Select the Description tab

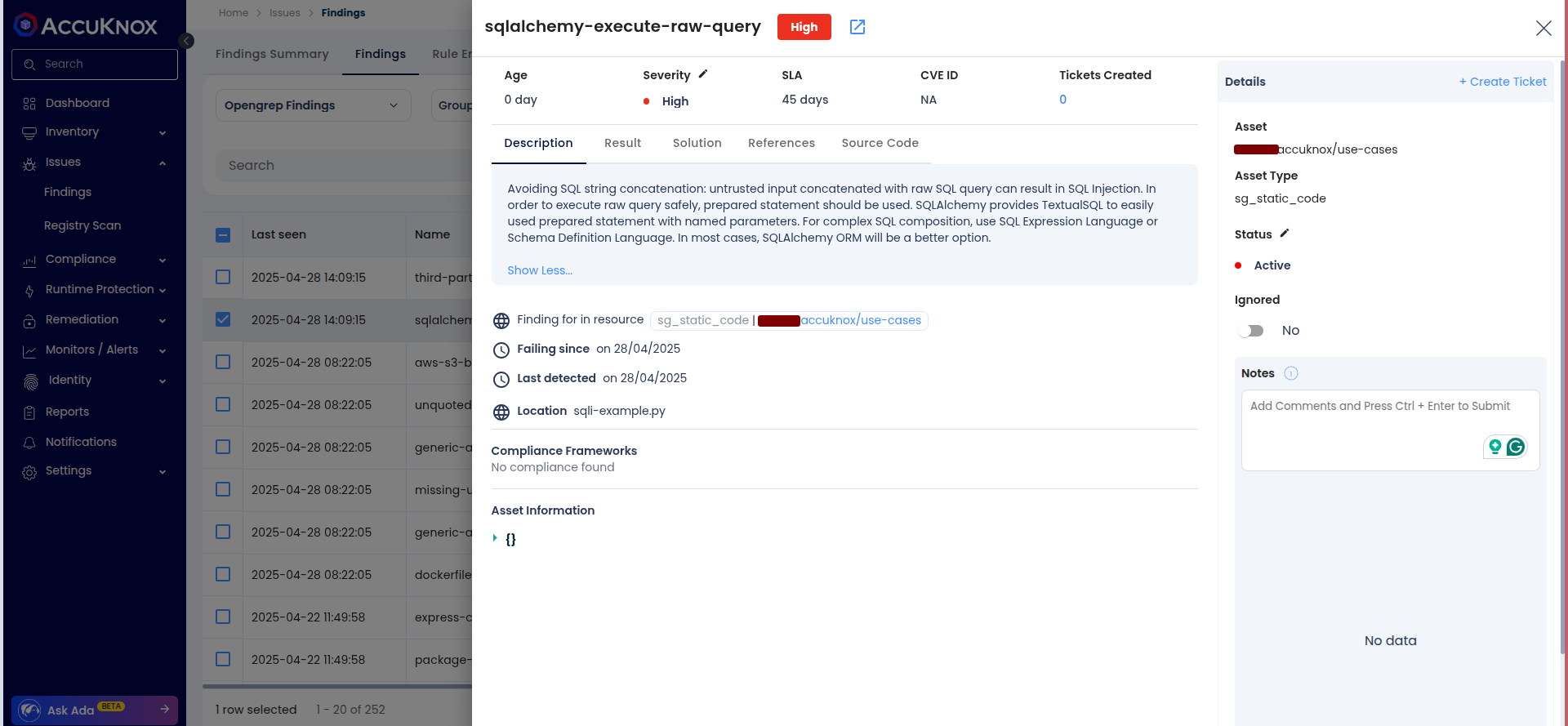coord(538,143)
